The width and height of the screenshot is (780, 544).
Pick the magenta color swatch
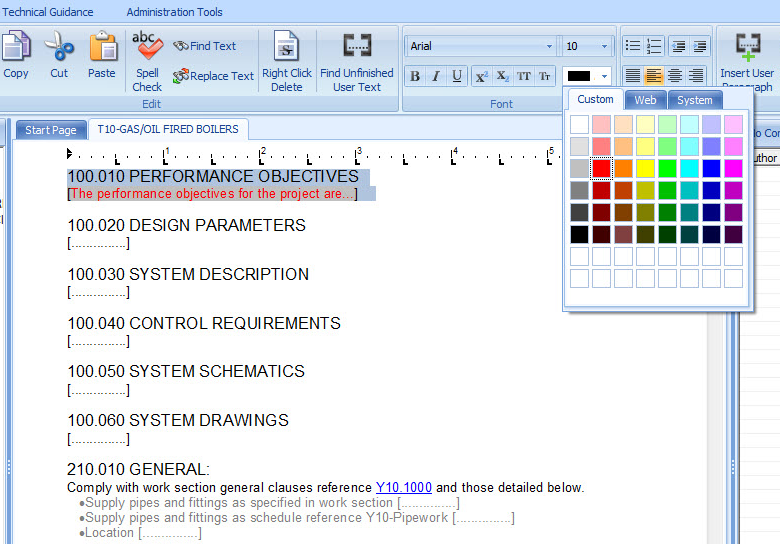click(733, 168)
